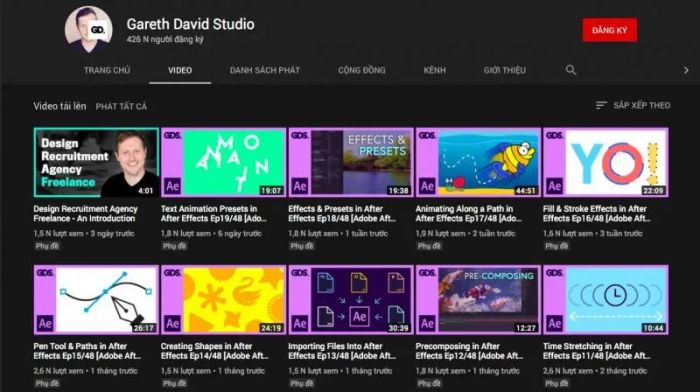
Task: Click the sort lines icon beside SẮP XẾP THEO
Action: pyautogui.click(x=601, y=105)
